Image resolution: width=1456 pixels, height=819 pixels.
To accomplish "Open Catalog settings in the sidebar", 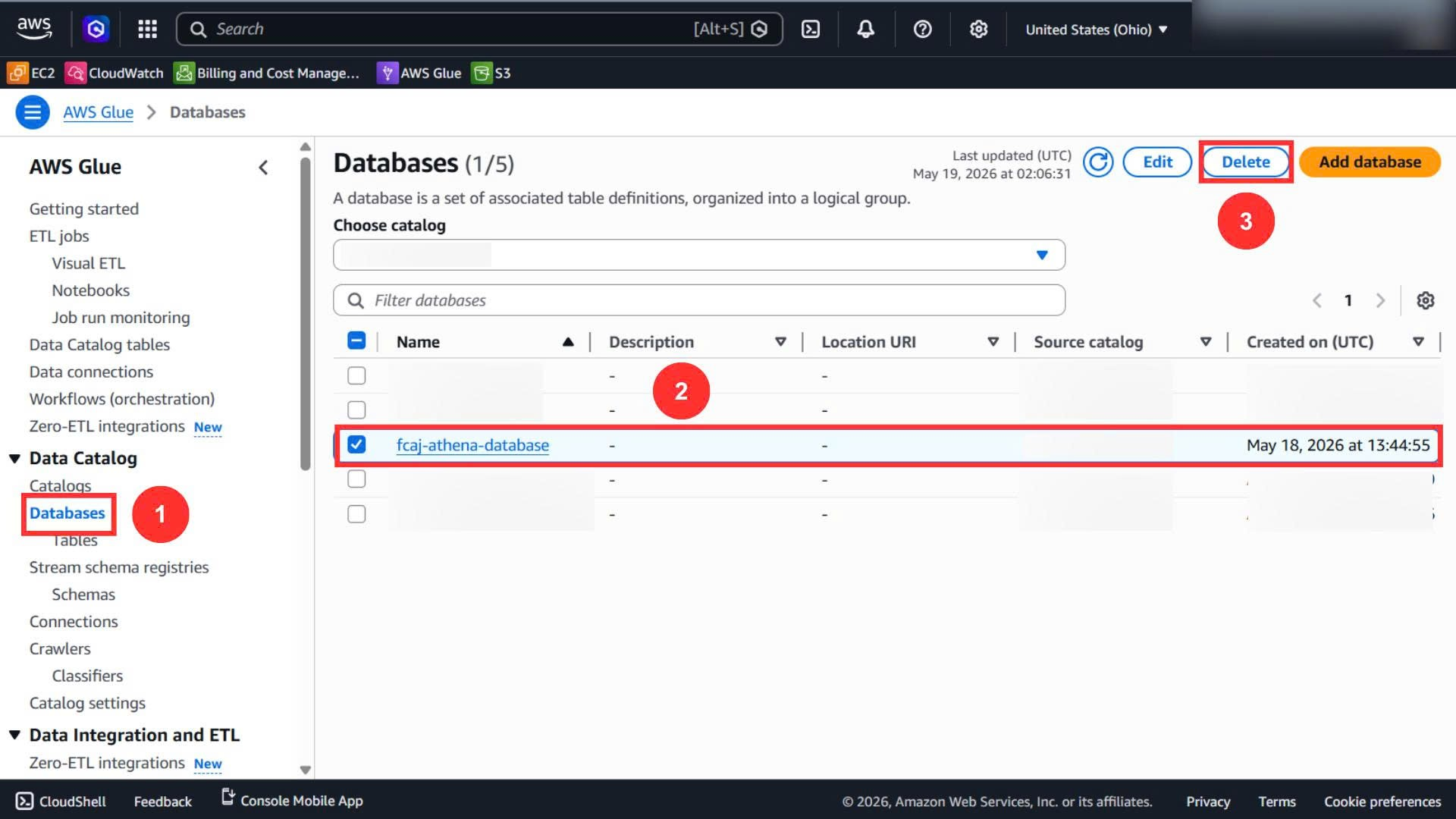I will 87,703.
